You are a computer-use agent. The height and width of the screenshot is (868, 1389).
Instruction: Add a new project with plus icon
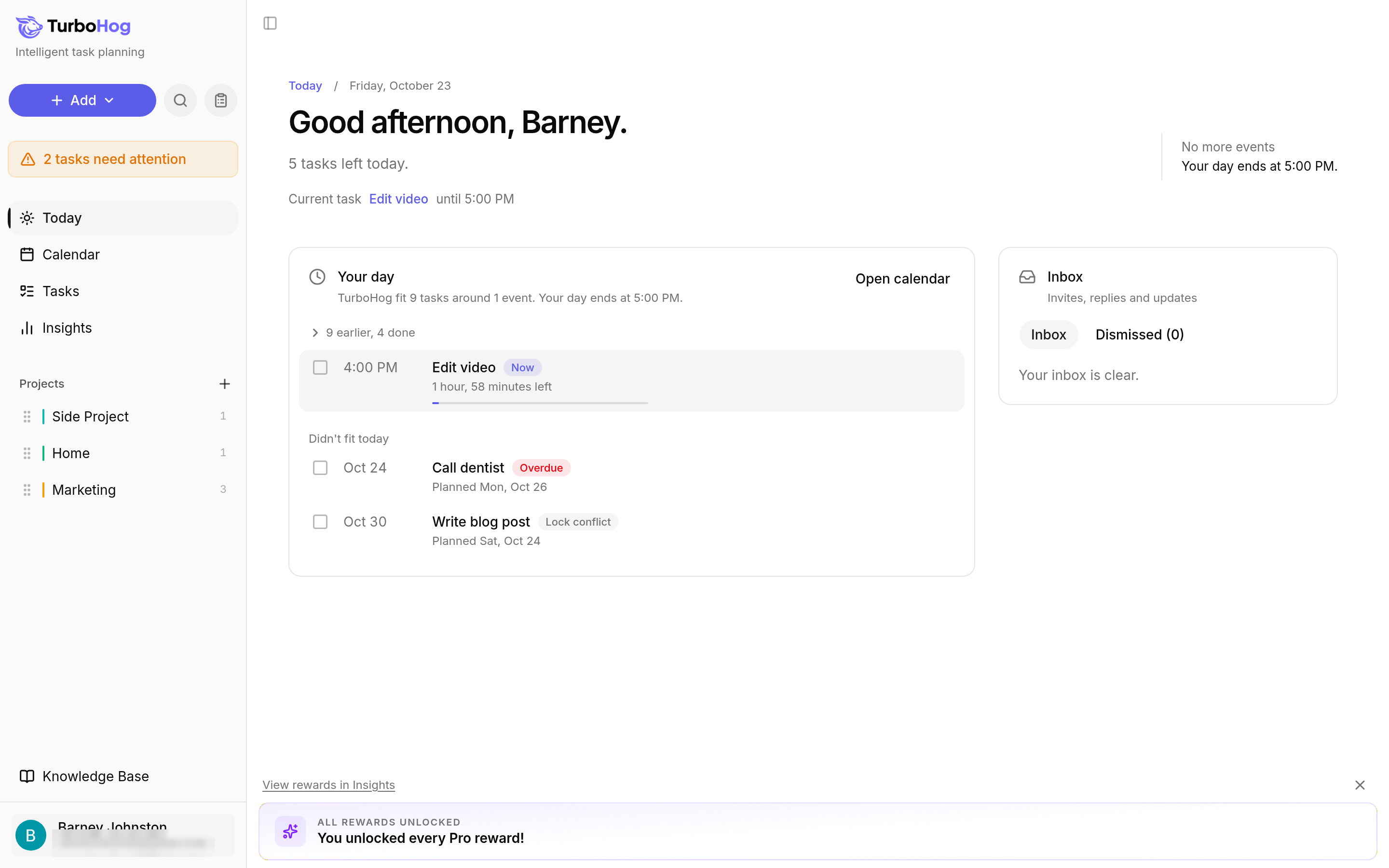(x=224, y=383)
